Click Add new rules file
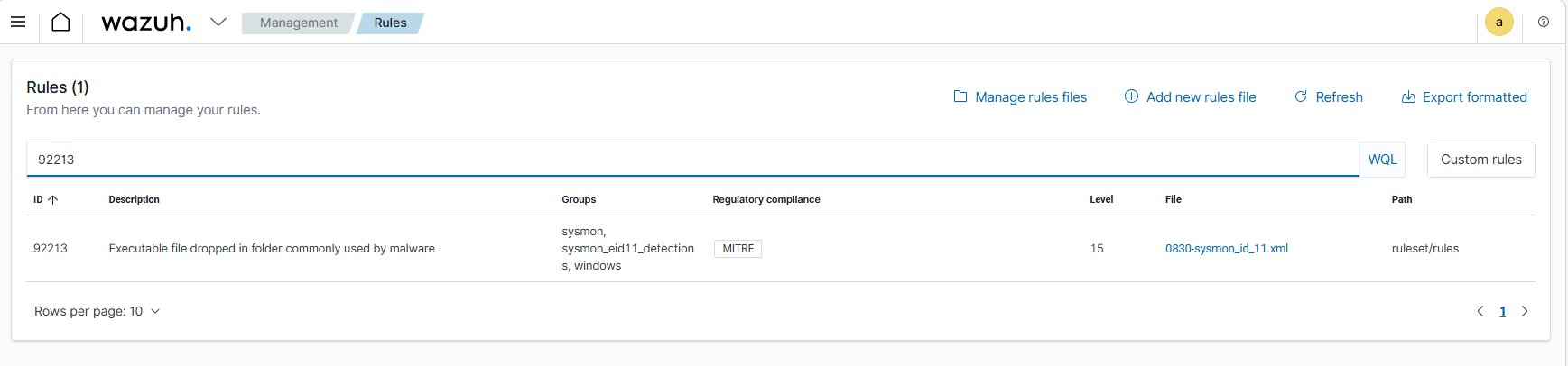 tap(1190, 97)
